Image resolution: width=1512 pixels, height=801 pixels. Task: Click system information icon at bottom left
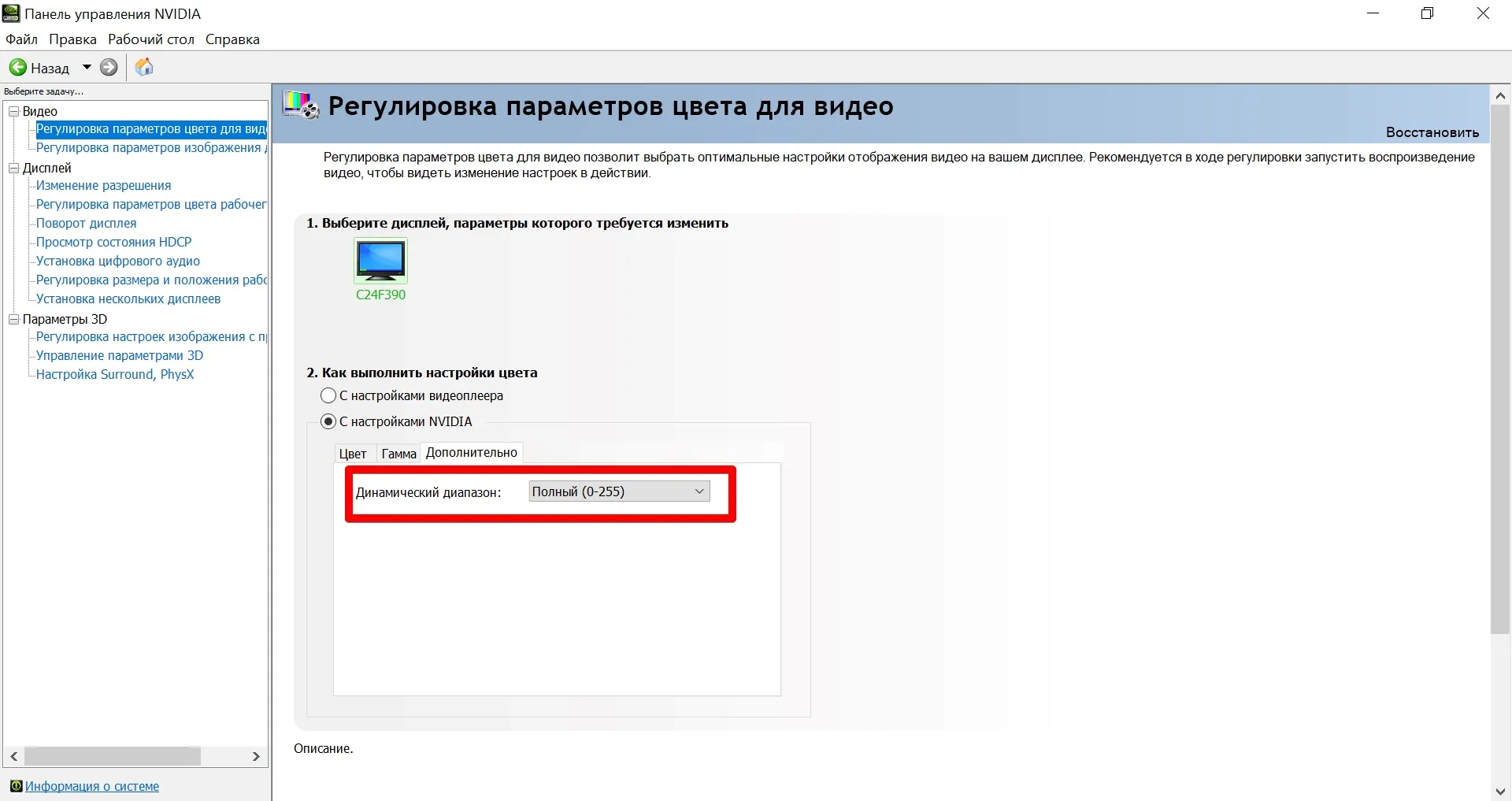pyautogui.click(x=16, y=786)
